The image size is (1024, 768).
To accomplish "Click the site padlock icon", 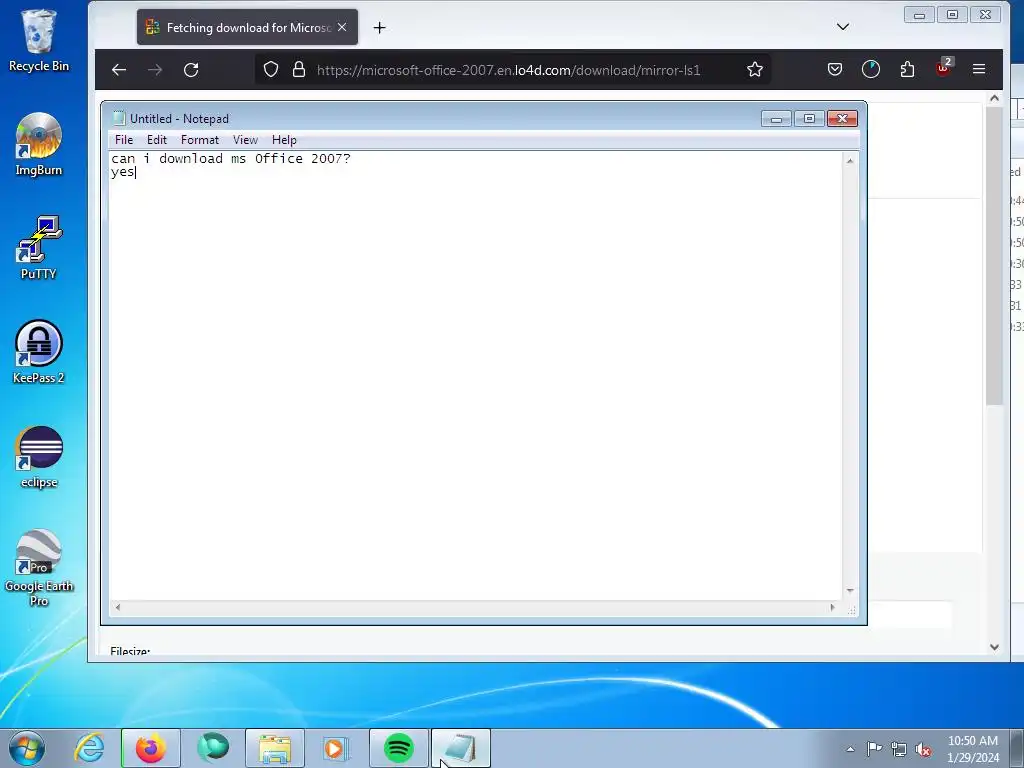I will click(x=298, y=69).
